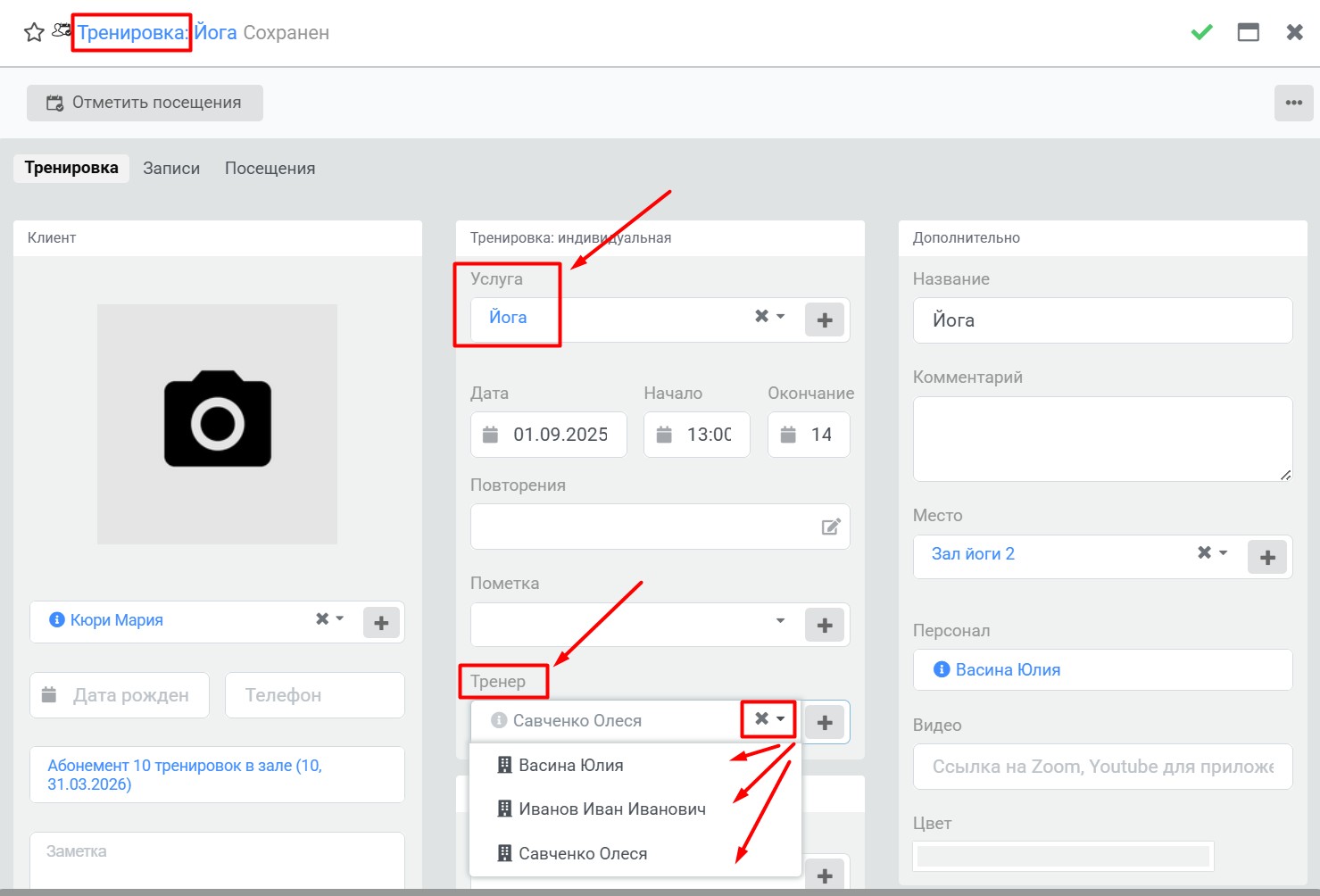
Task: Click the calendar icon in the Начало field
Action: 664,435
